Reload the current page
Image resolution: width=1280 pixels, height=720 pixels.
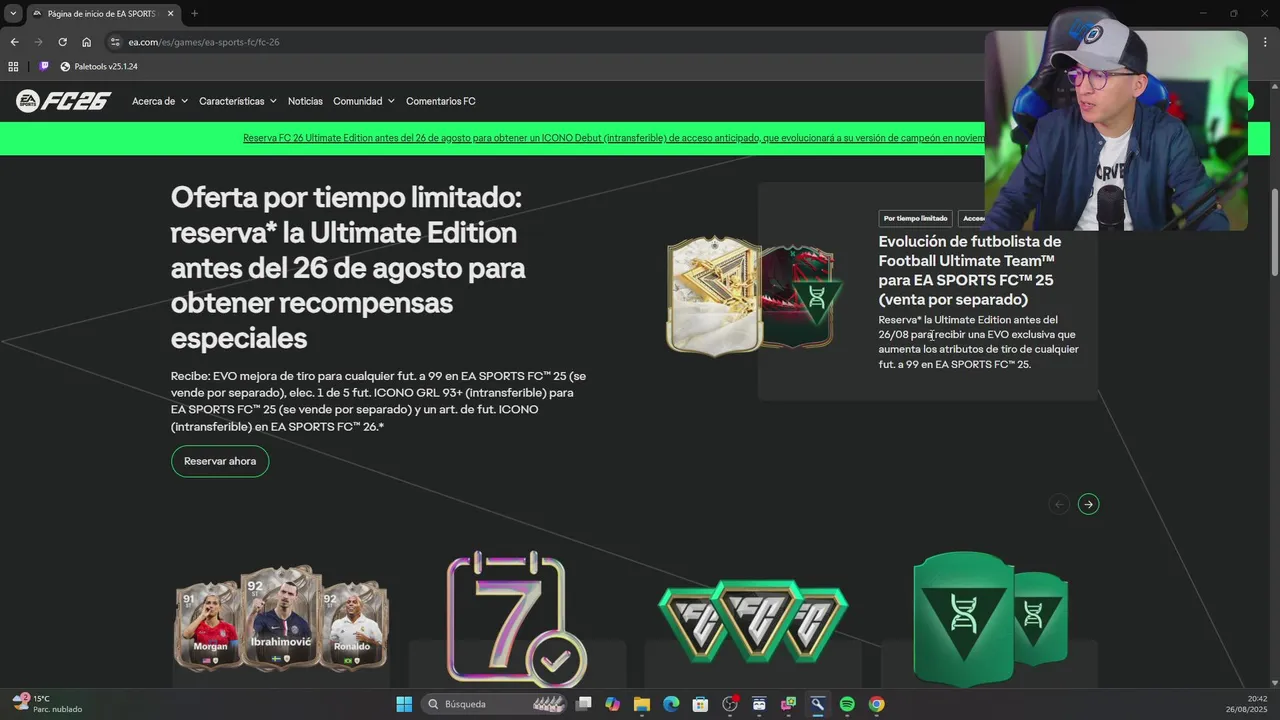62,42
